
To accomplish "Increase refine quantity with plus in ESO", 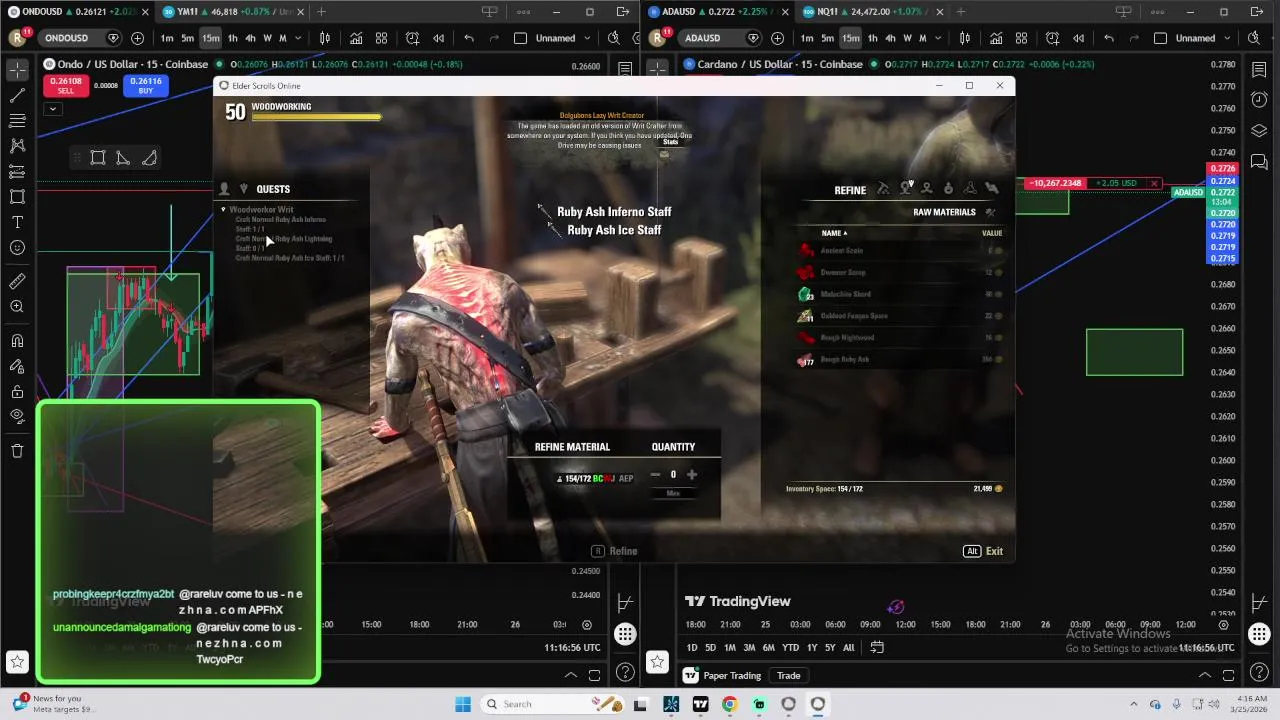I will pyautogui.click(x=692, y=475).
